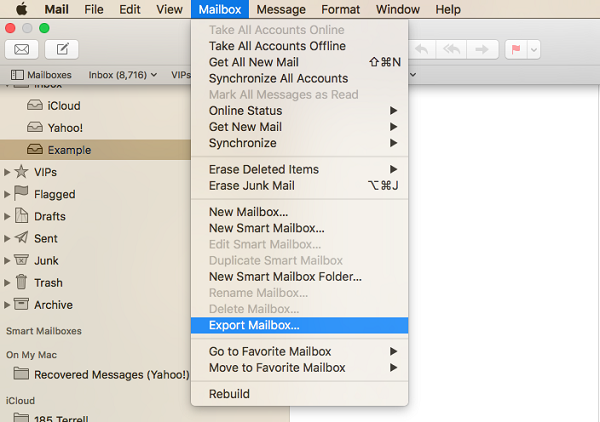Open the flag dropdown arrow
This screenshot has height=422, width=600.
(532, 49)
